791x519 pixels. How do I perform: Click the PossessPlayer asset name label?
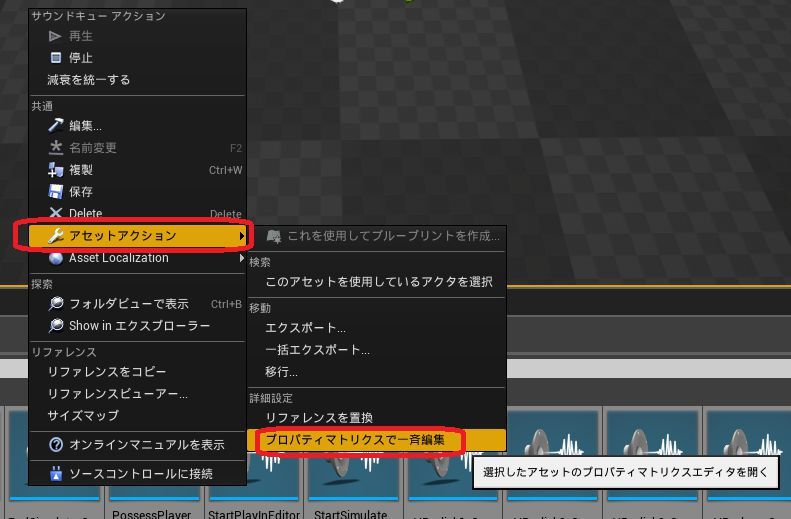(x=151, y=514)
